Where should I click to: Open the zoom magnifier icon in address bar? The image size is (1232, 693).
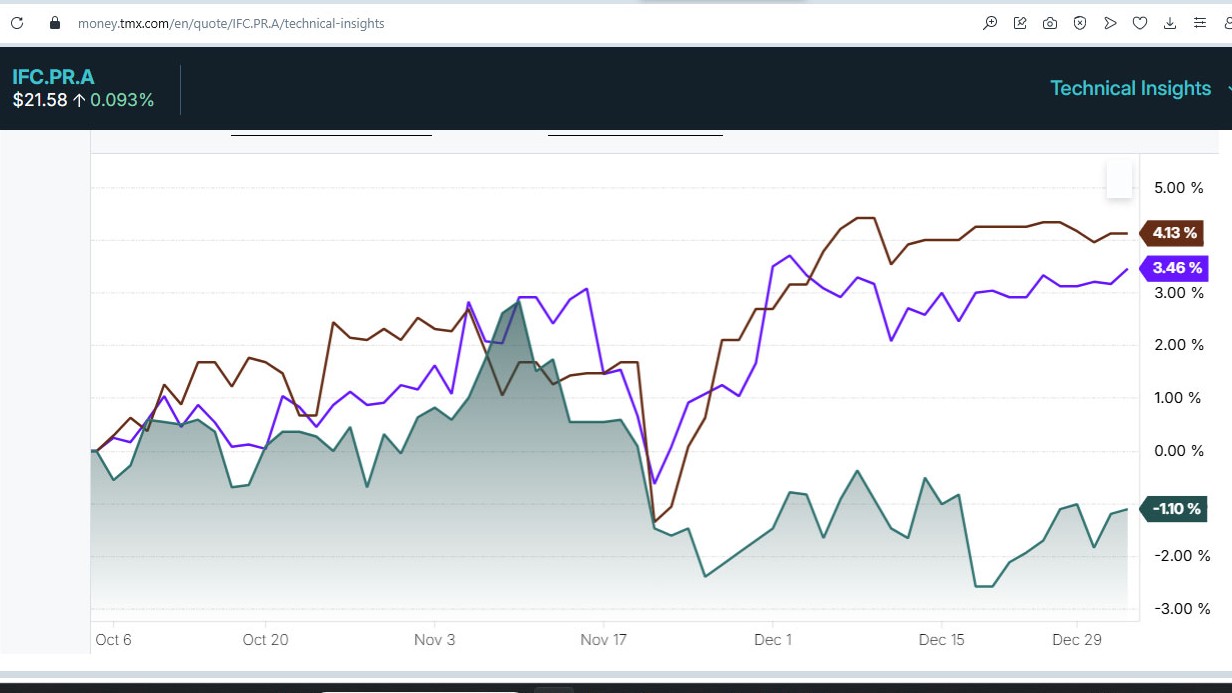click(x=990, y=23)
